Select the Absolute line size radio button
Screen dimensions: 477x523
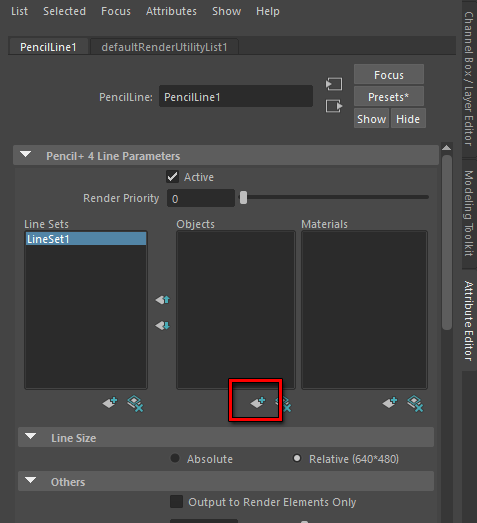(175, 458)
